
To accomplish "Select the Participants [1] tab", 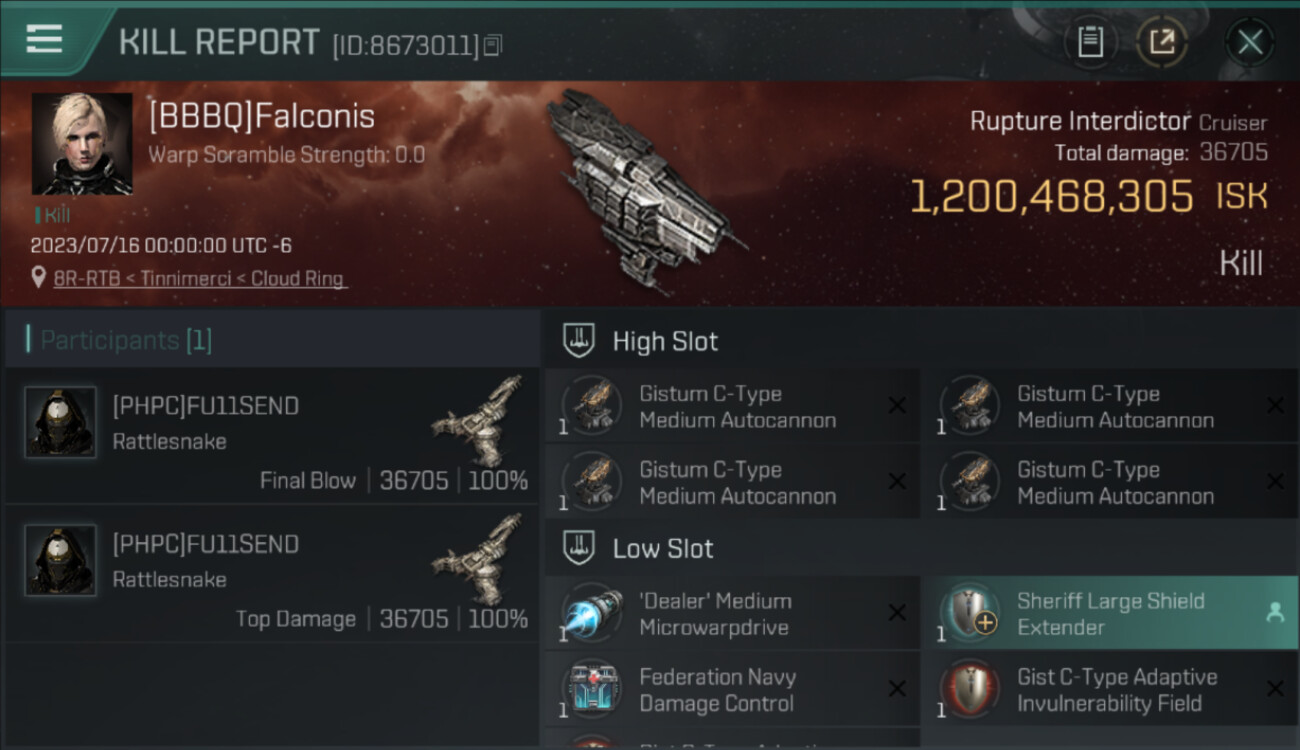I will (126, 340).
